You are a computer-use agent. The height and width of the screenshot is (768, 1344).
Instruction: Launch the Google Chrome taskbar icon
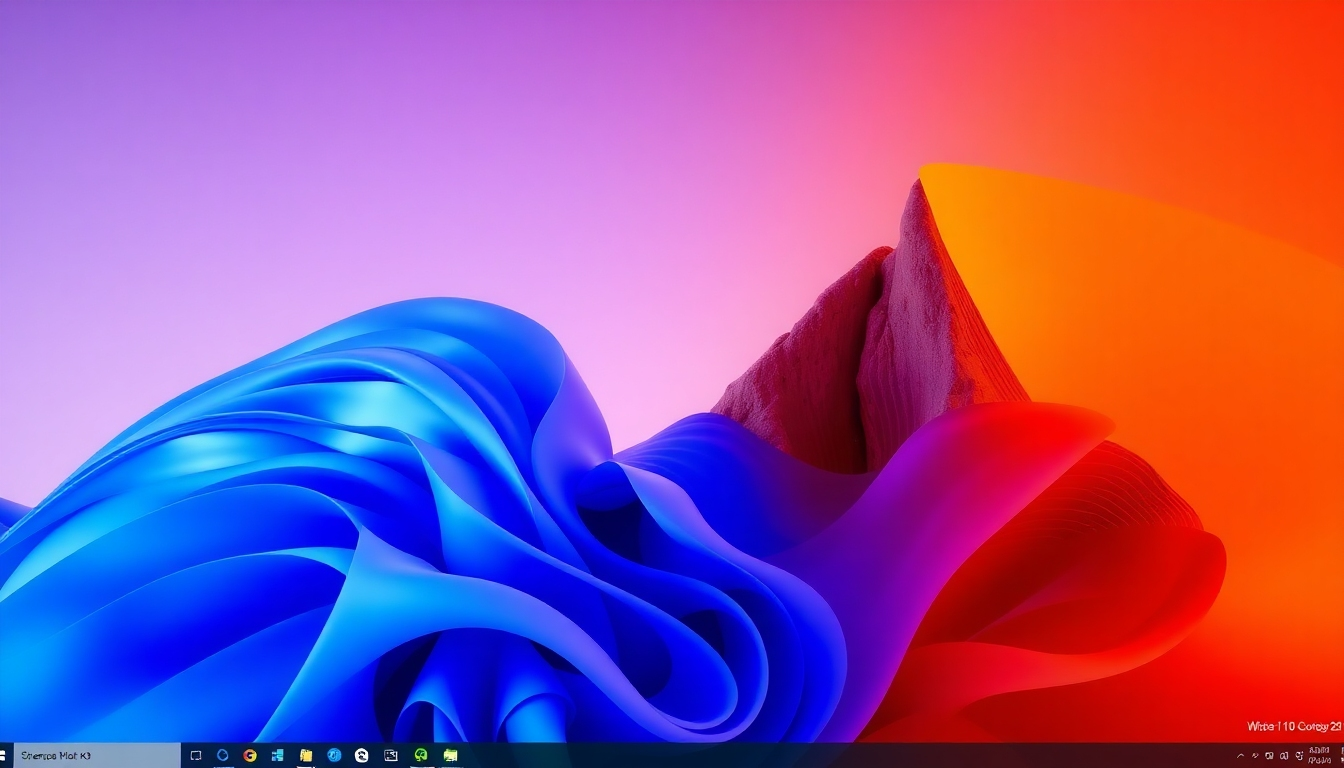click(250, 755)
